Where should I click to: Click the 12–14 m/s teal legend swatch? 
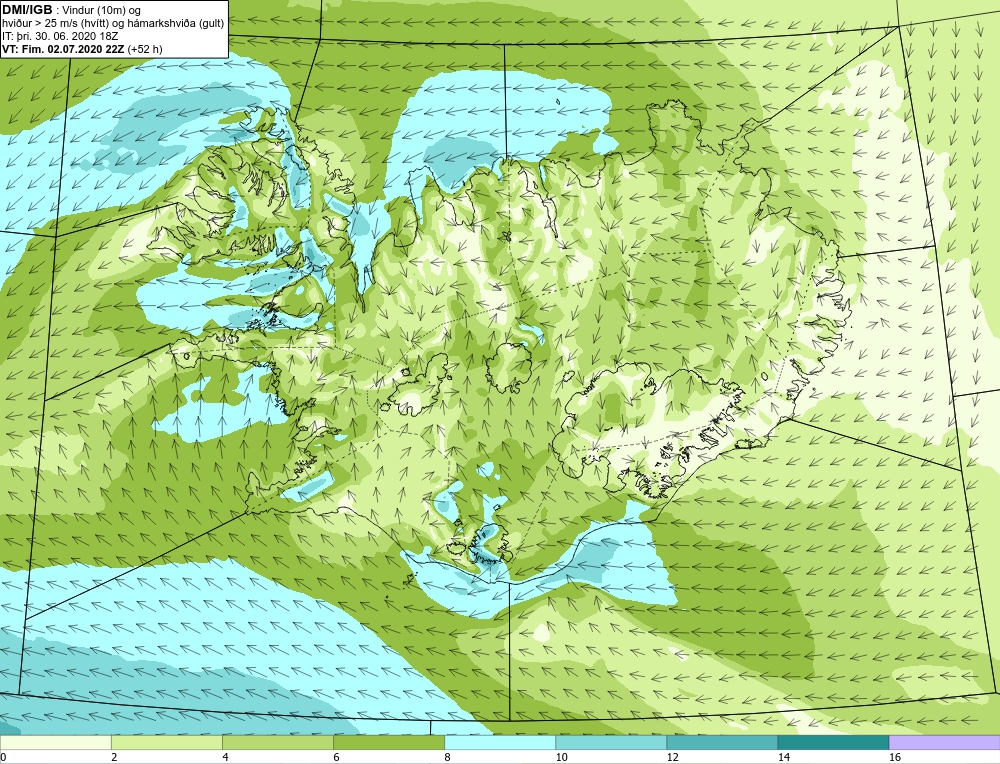[x=722, y=742]
